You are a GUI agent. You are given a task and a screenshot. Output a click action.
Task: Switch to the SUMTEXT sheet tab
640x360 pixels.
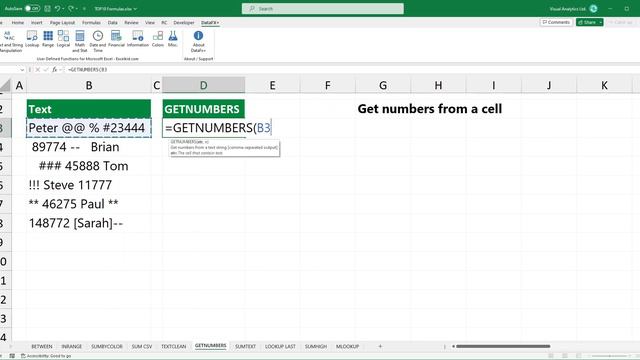click(x=245, y=346)
